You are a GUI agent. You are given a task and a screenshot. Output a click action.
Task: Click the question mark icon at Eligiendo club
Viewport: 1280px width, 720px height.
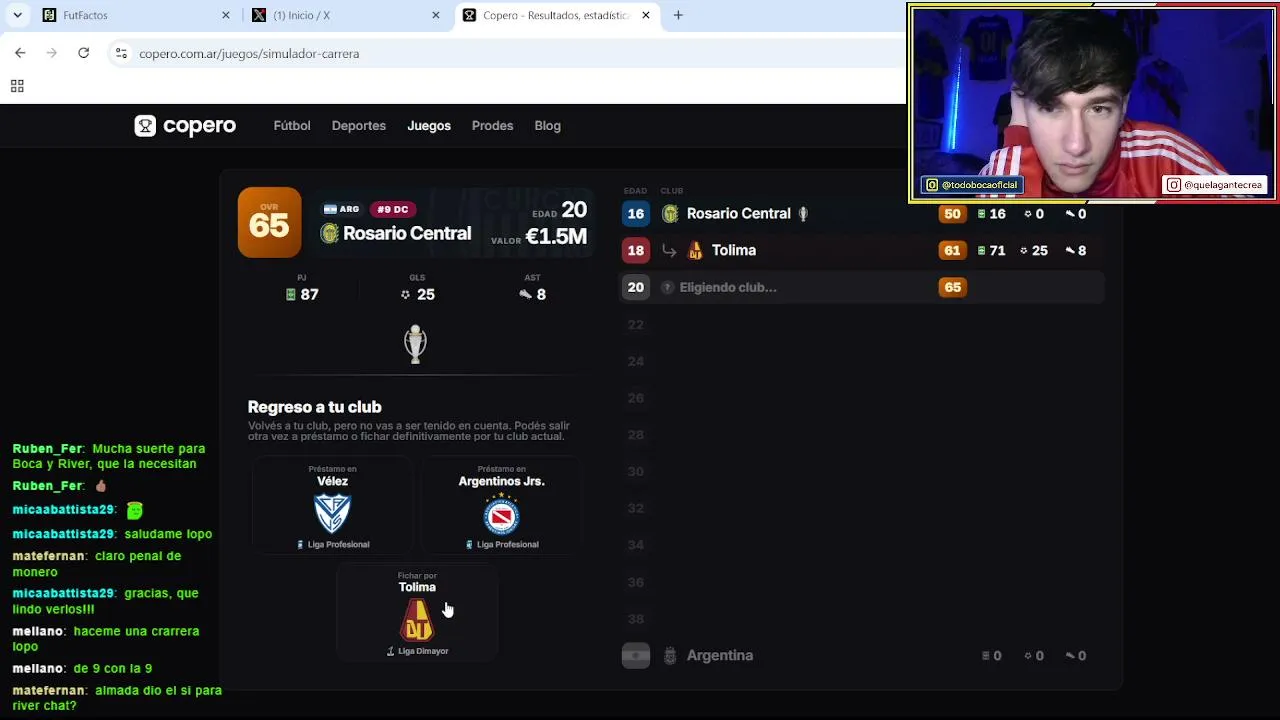tap(668, 288)
